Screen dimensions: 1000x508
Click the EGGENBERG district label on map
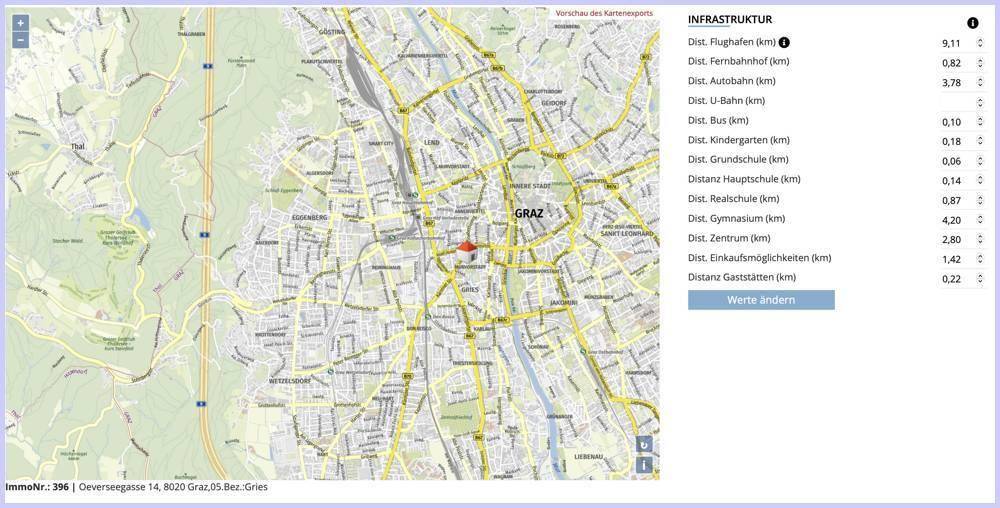[x=309, y=217]
